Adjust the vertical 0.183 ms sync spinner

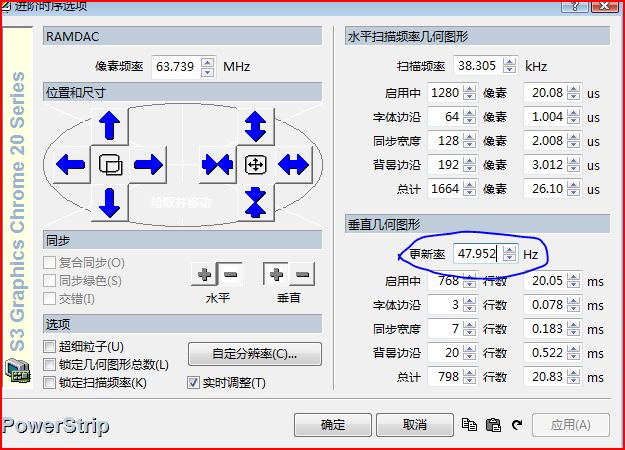click(574, 329)
